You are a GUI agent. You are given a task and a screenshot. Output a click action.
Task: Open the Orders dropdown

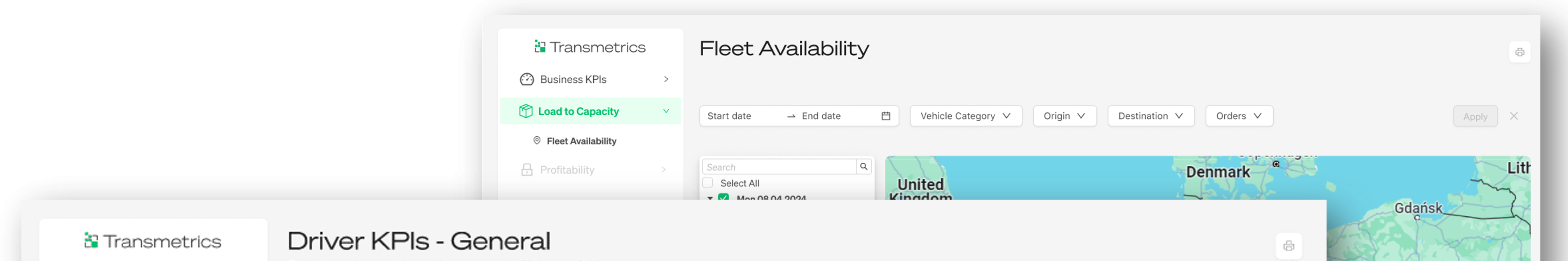click(1239, 116)
